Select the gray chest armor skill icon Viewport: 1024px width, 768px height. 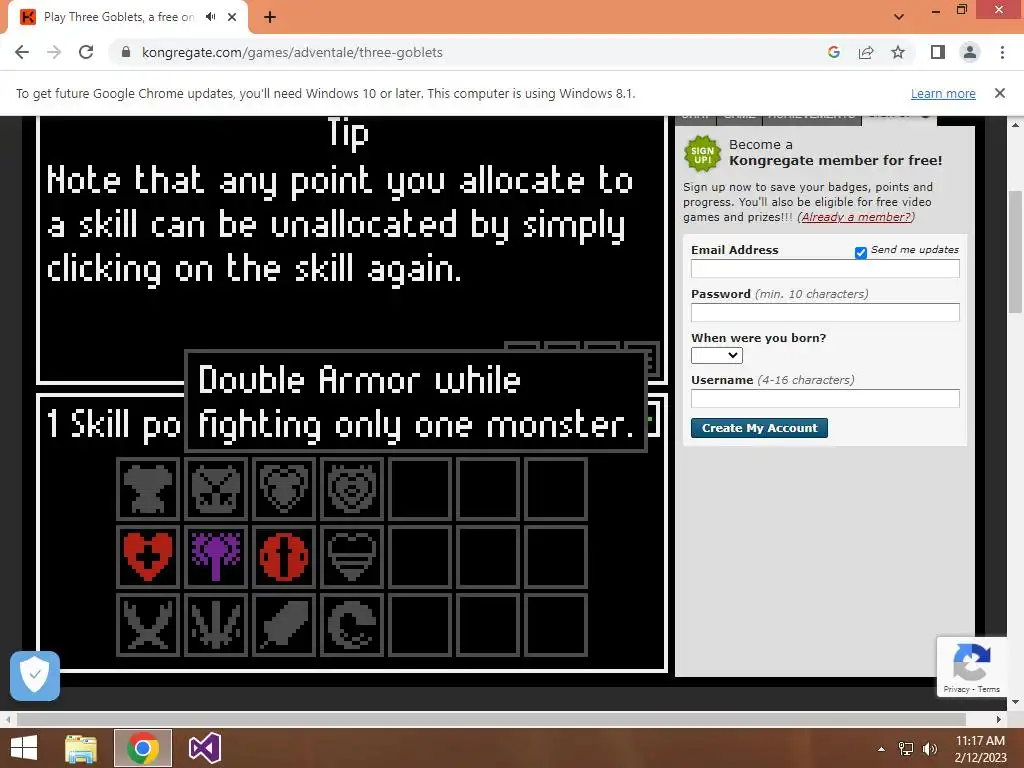148,488
